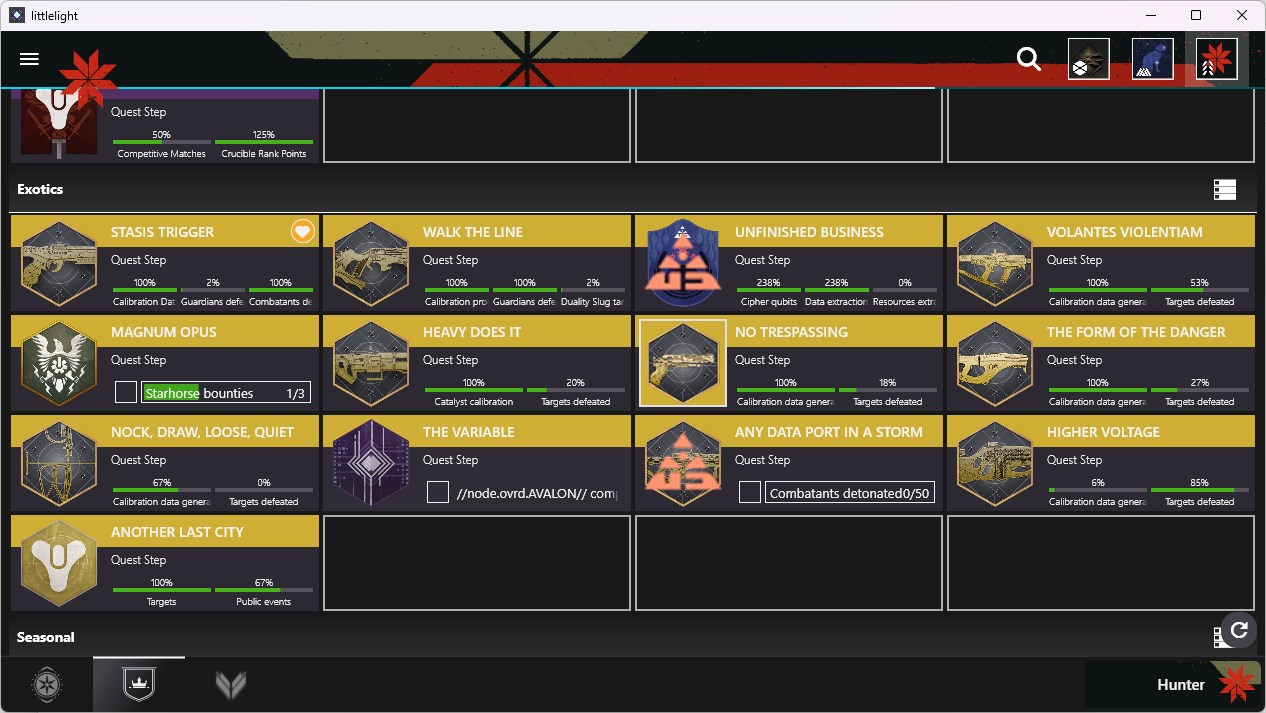This screenshot has width=1266, height=713.
Task: Open the search magnifier icon
Action: click(1029, 59)
